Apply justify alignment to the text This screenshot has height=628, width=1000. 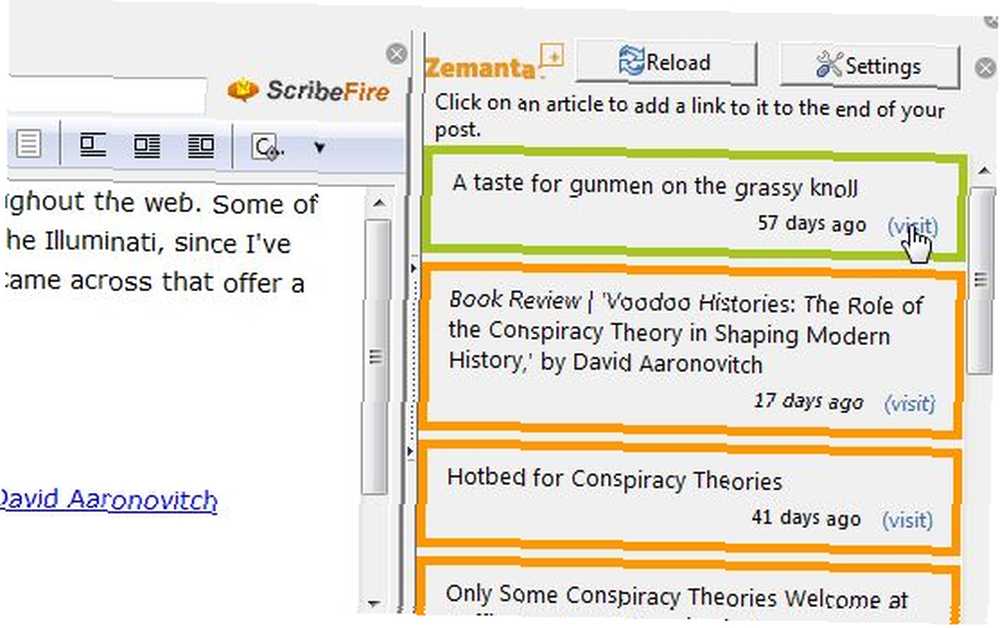pyautogui.click(x=28, y=143)
